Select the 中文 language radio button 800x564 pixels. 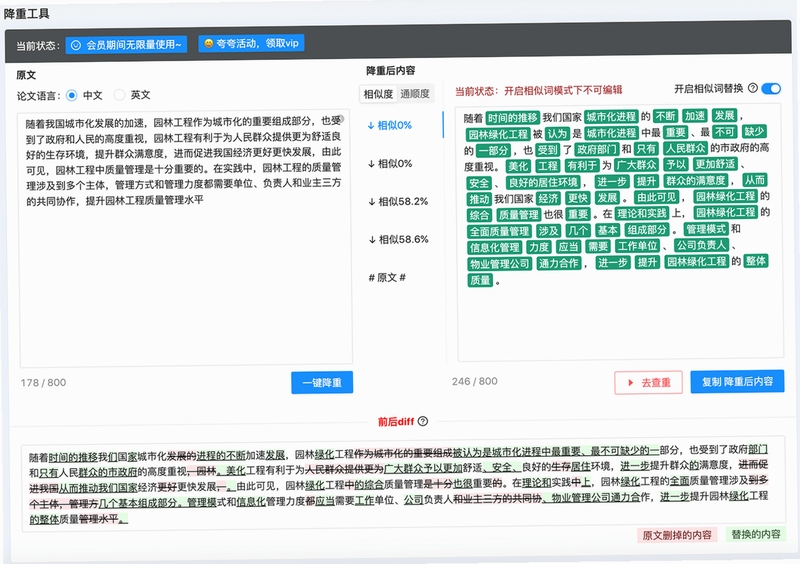[72, 95]
